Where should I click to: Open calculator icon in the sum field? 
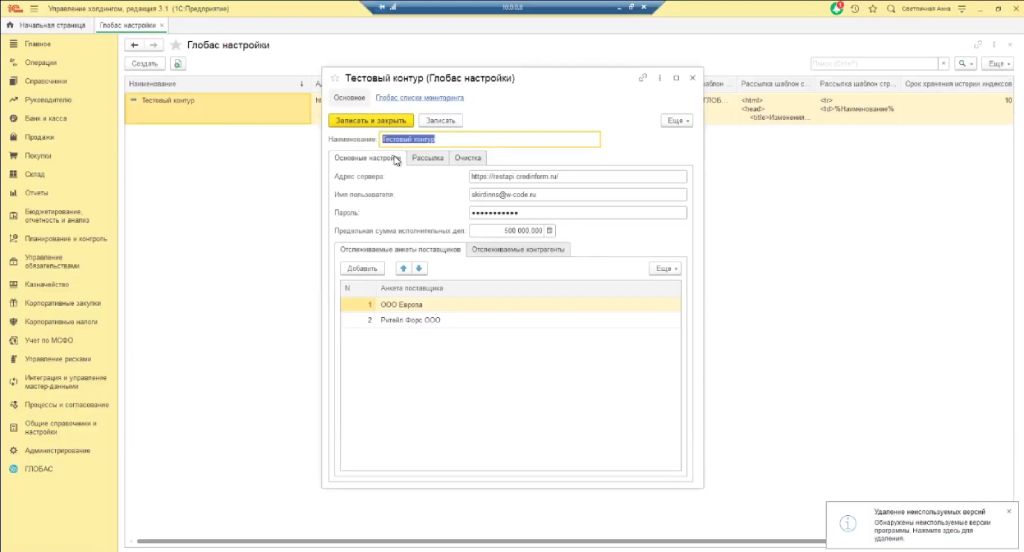click(x=549, y=230)
